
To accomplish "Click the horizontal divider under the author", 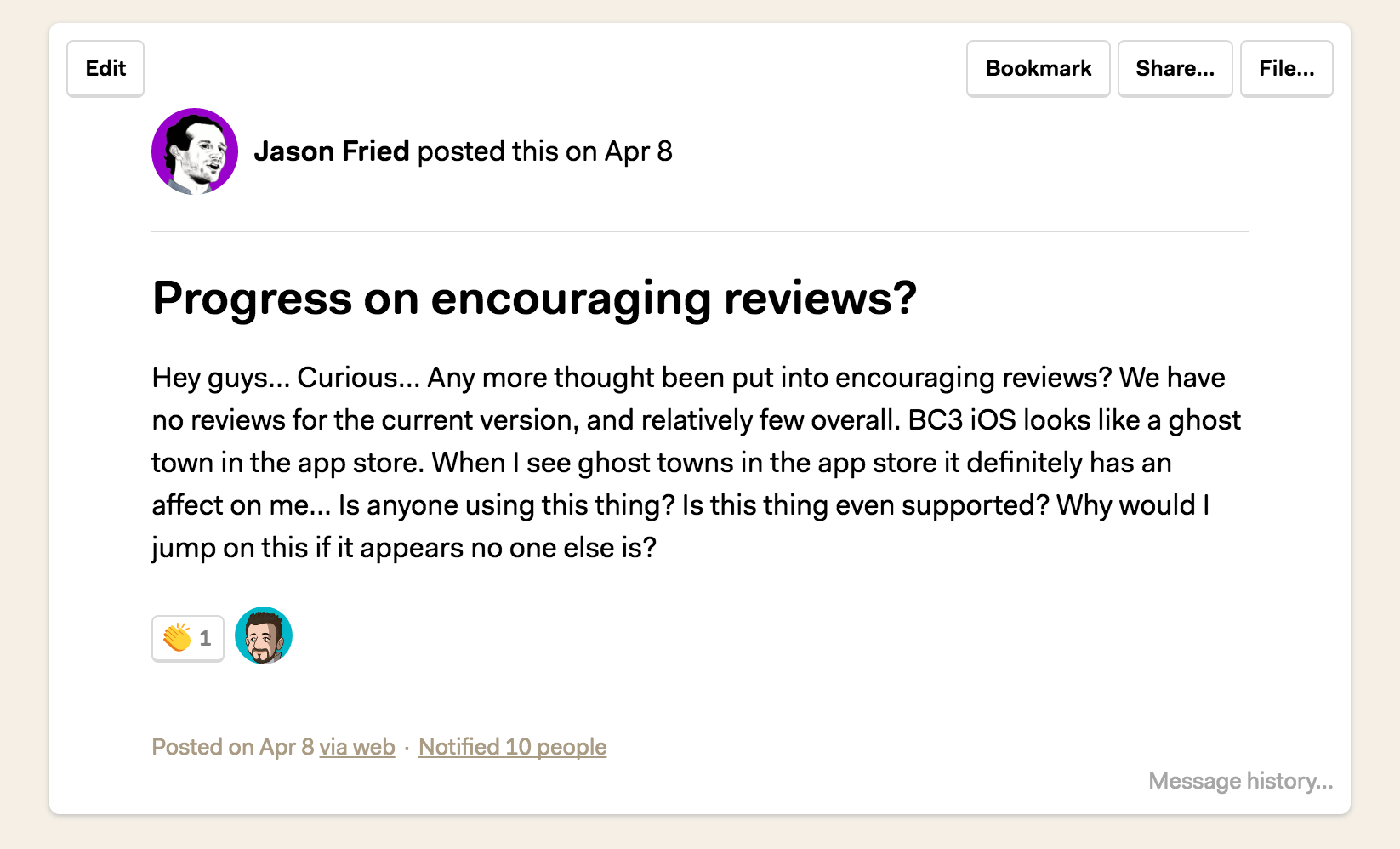I will (x=700, y=231).
